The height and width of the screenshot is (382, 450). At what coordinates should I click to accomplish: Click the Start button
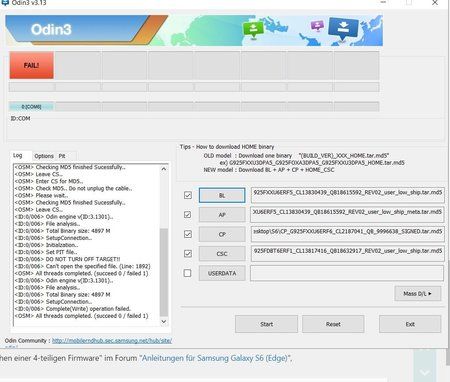point(266,324)
